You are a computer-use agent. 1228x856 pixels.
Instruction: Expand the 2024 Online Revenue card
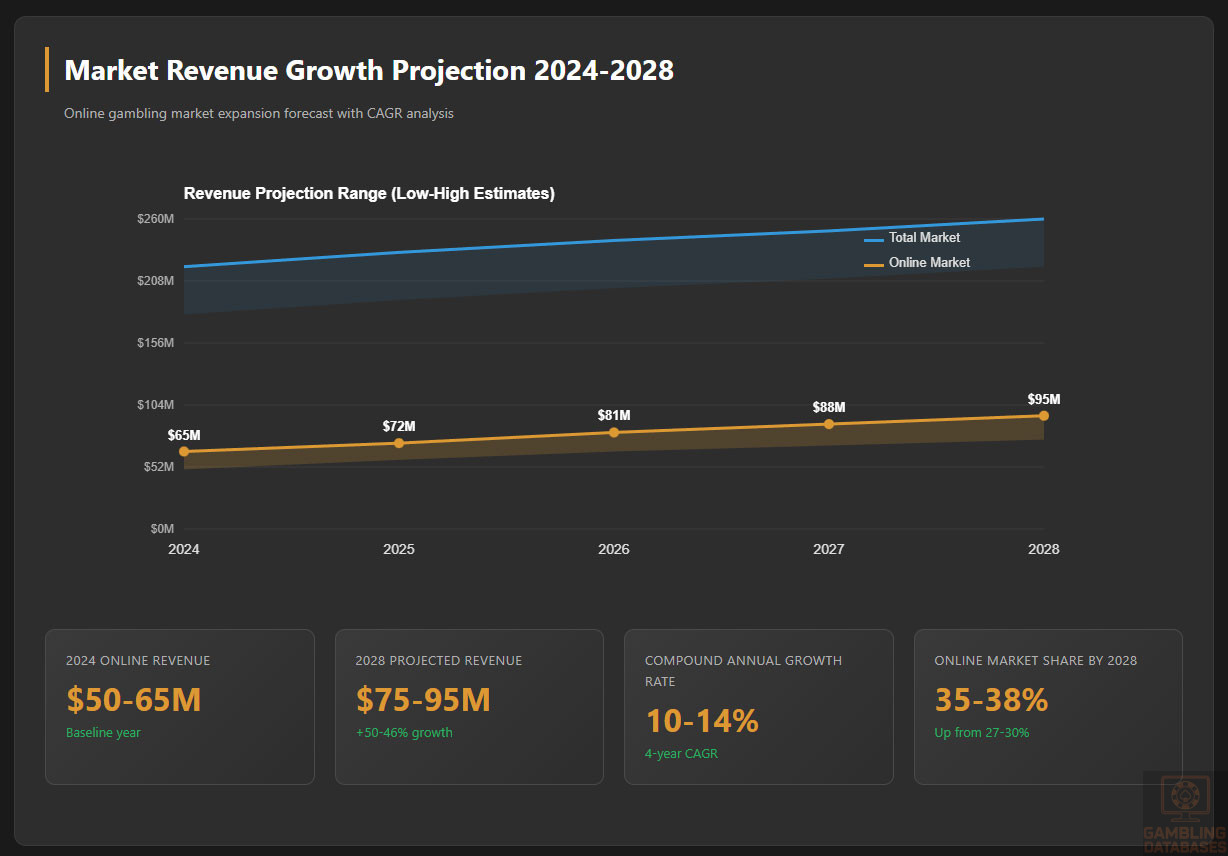click(180, 706)
